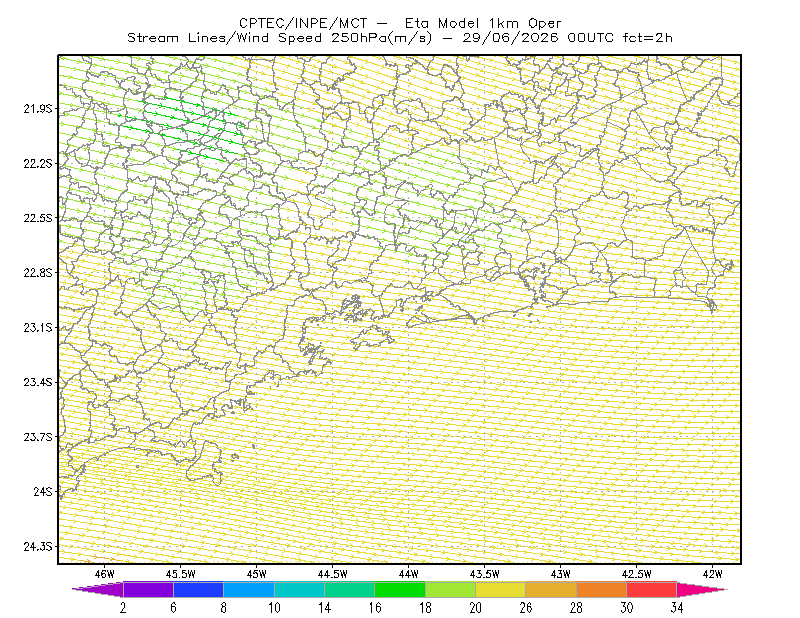Click colorbar value label 10
Viewport: 800px width, 618px height.
[x=274, y=608]
